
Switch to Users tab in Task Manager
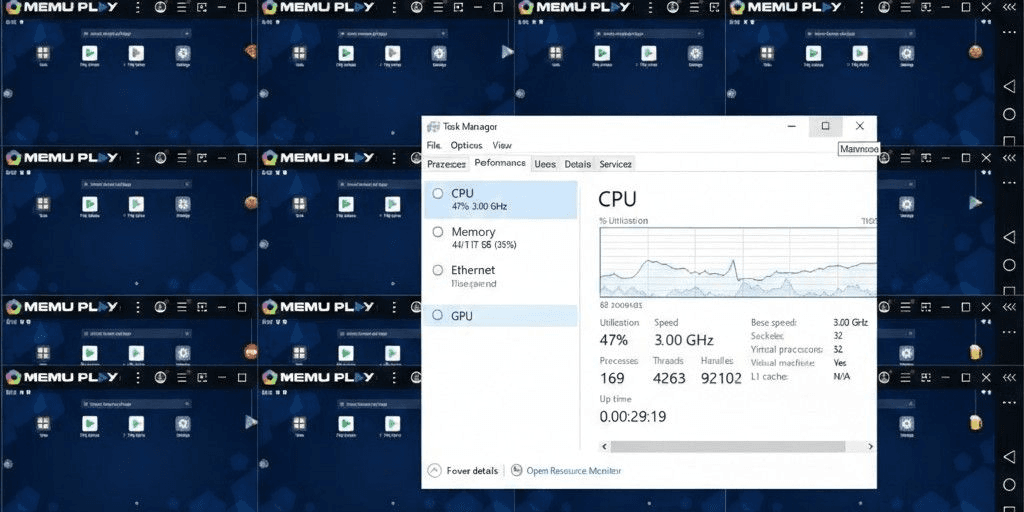545,164
